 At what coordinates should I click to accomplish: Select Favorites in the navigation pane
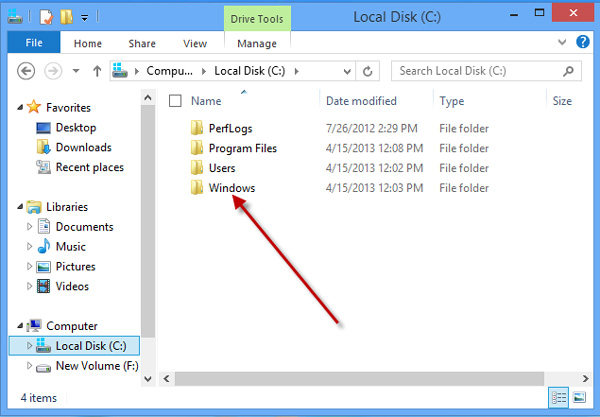point(68,108)
